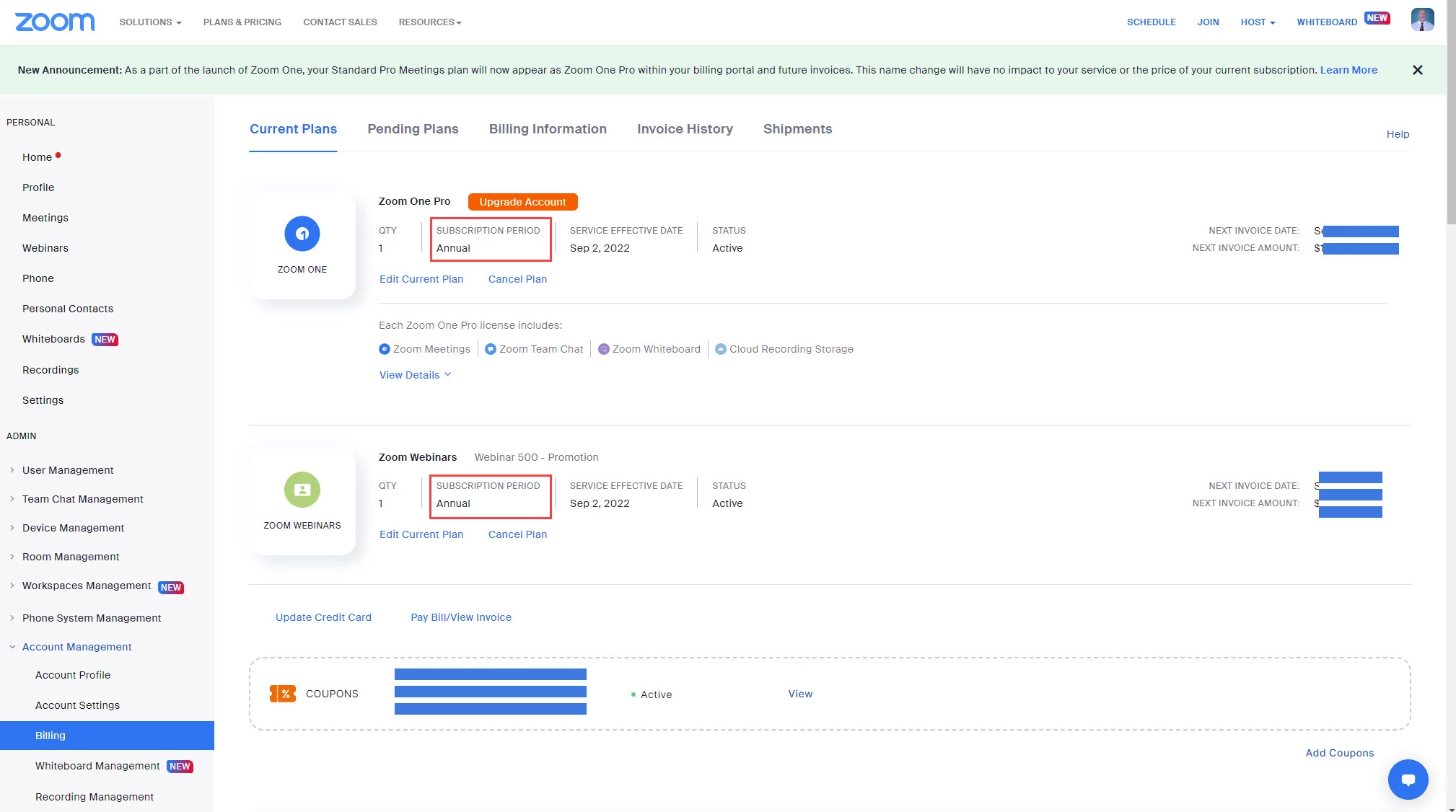Click the Zoom logo in header
This screenshot has width=1456, height=812.
55,22
